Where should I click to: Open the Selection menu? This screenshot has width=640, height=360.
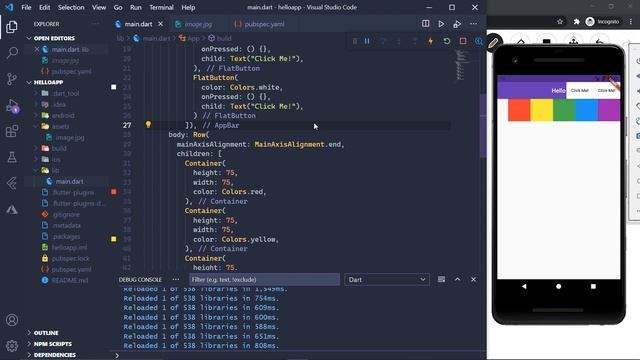[71, 7]
